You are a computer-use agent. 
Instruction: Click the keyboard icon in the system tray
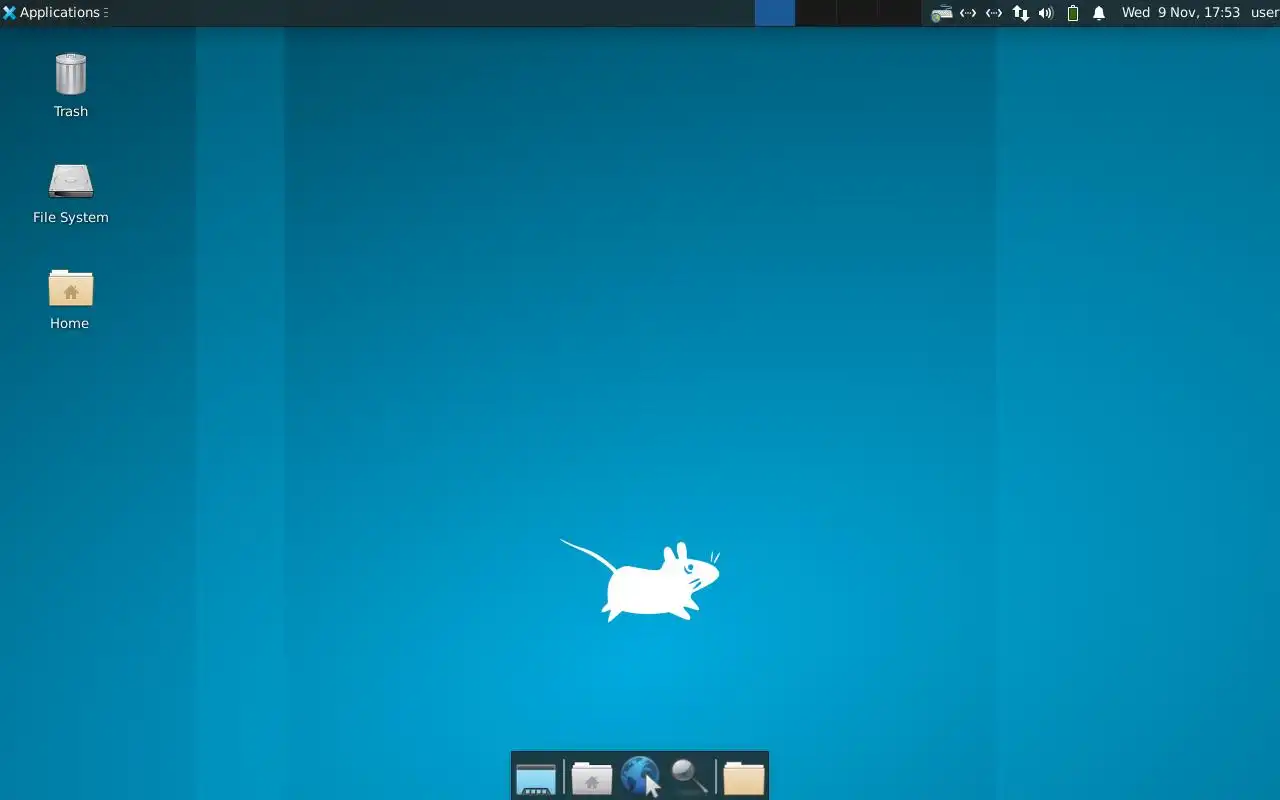tap(941, 13)
